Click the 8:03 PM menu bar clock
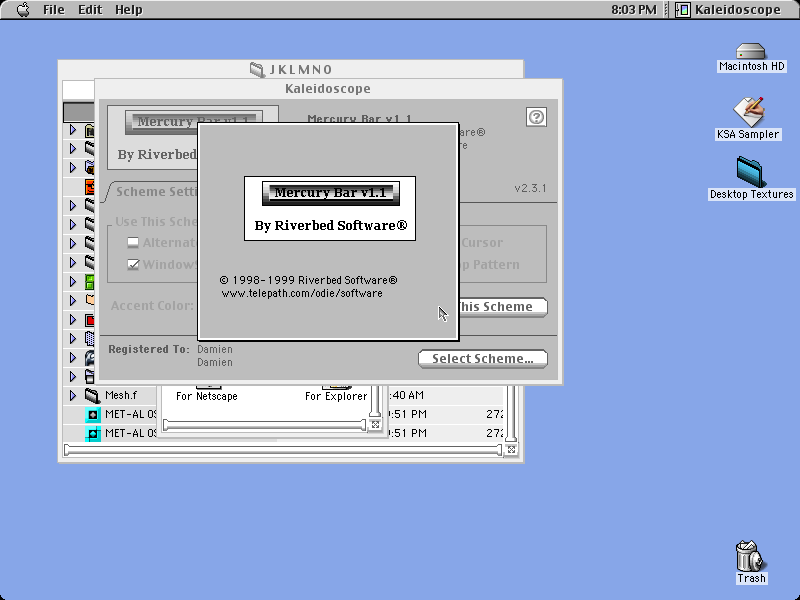Viewport: 800px width, 600px height. [x=634, y=10]
